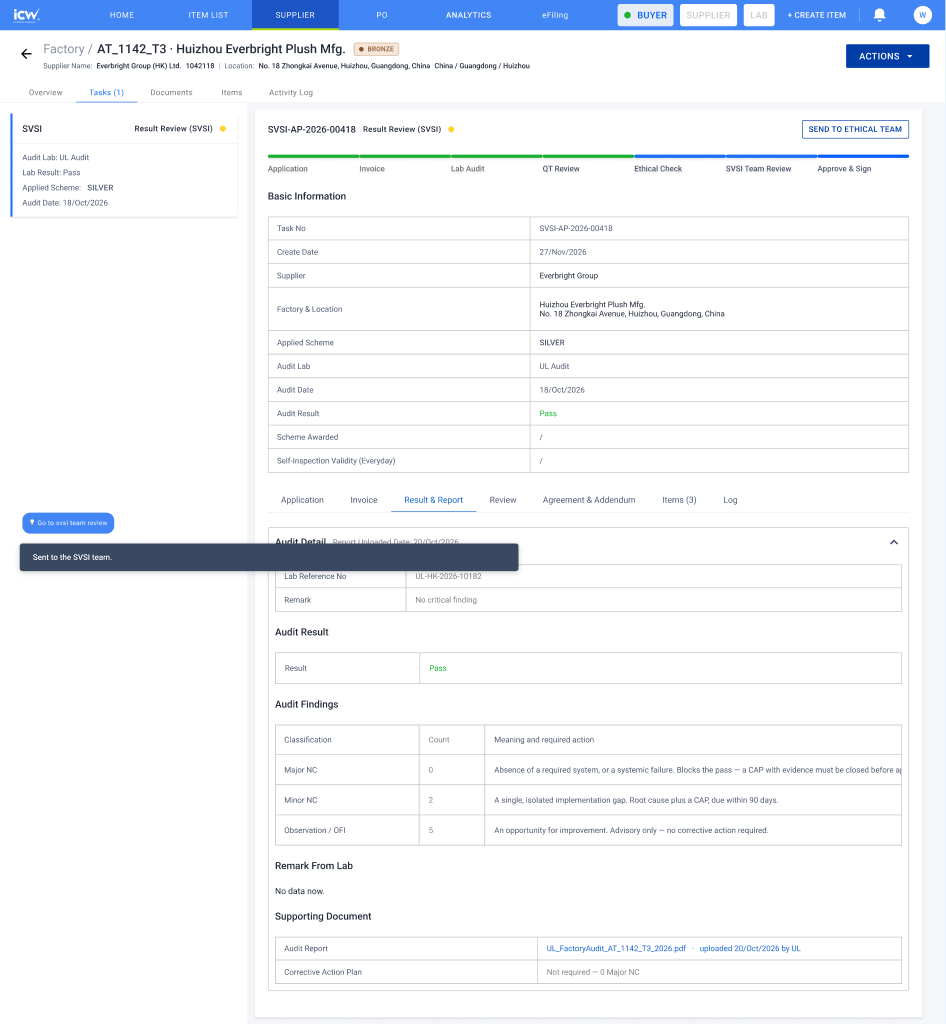The width and height of the screenshot is (946, 1024).
Task: Open the Agreement & Addendum sub-tab
Action: click(589, 500)
